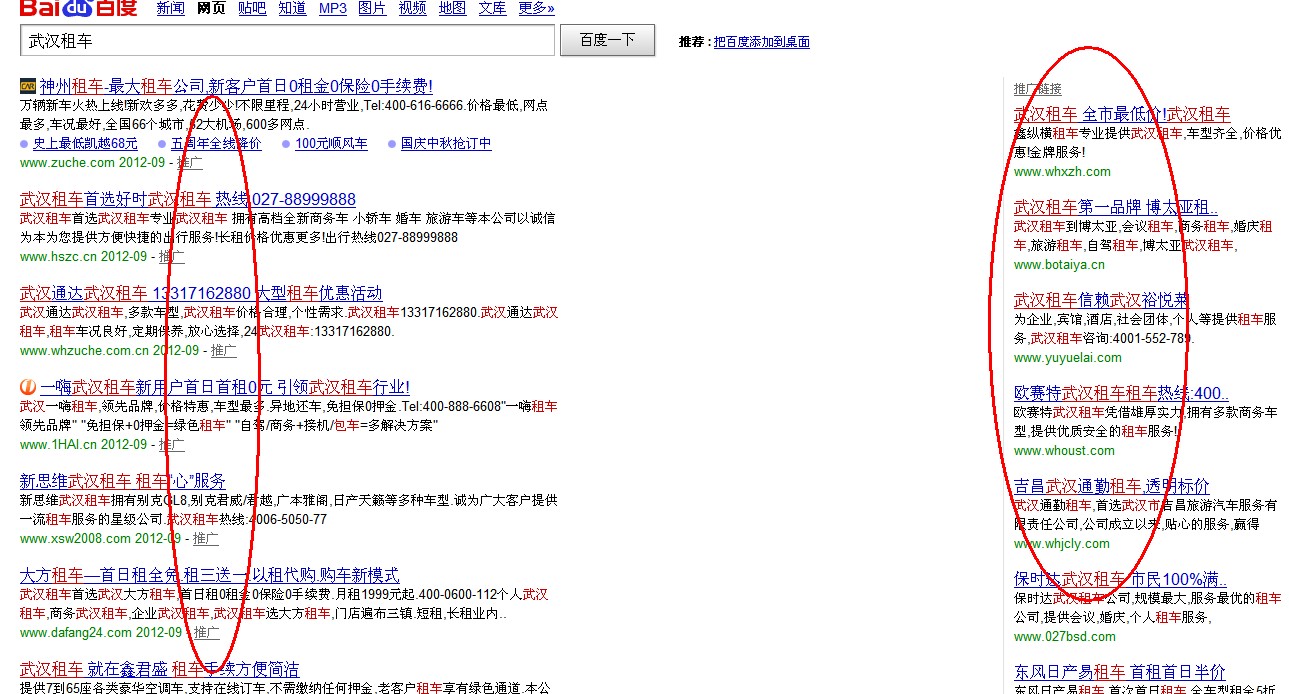Open the 新闻 tab
1289x694 pixels.
click(x=170, y=9)
